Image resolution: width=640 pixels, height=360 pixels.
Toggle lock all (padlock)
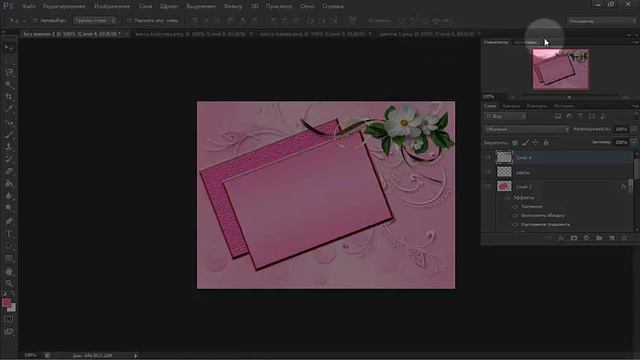(x=546, y=142)
